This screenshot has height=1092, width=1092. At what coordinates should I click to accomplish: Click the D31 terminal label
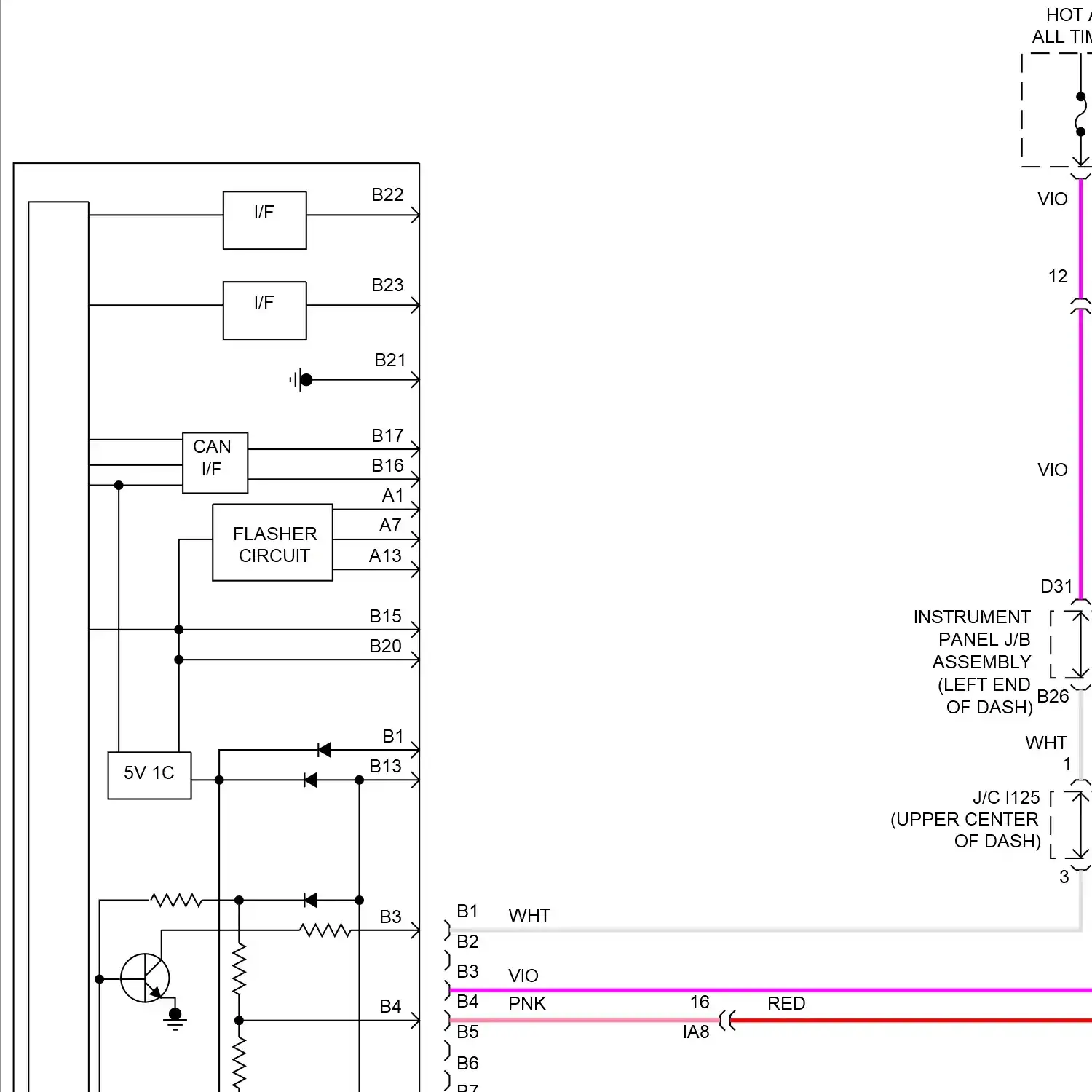[x=1056, y=586]
